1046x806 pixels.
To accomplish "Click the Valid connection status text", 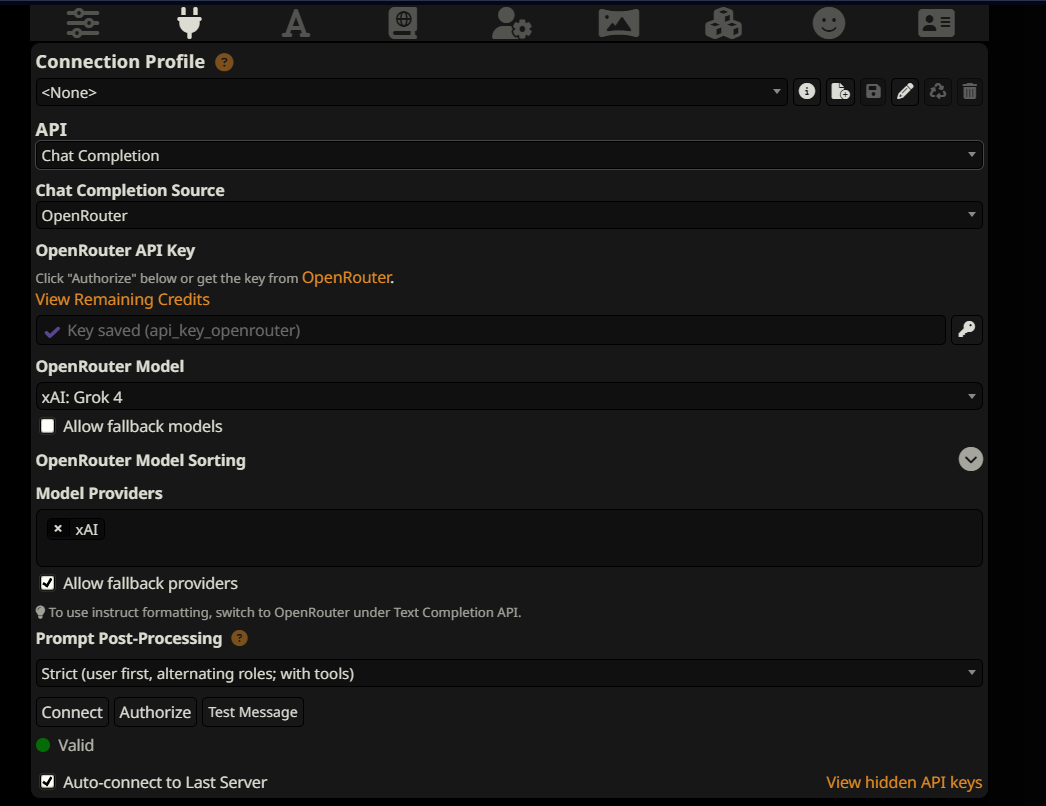I will coord(76,745).
